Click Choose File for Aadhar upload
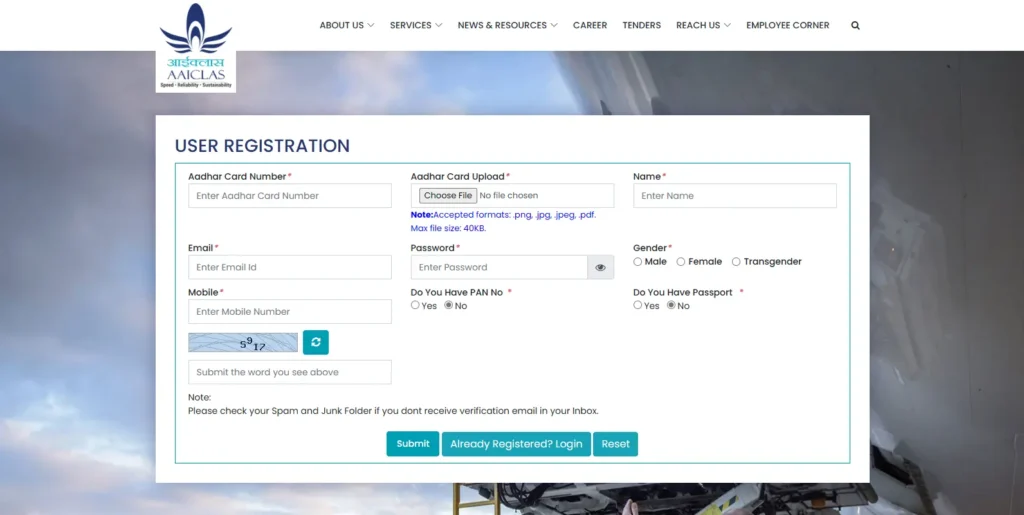This screenshot has width=1024, height=515. (x=447, y=196)
